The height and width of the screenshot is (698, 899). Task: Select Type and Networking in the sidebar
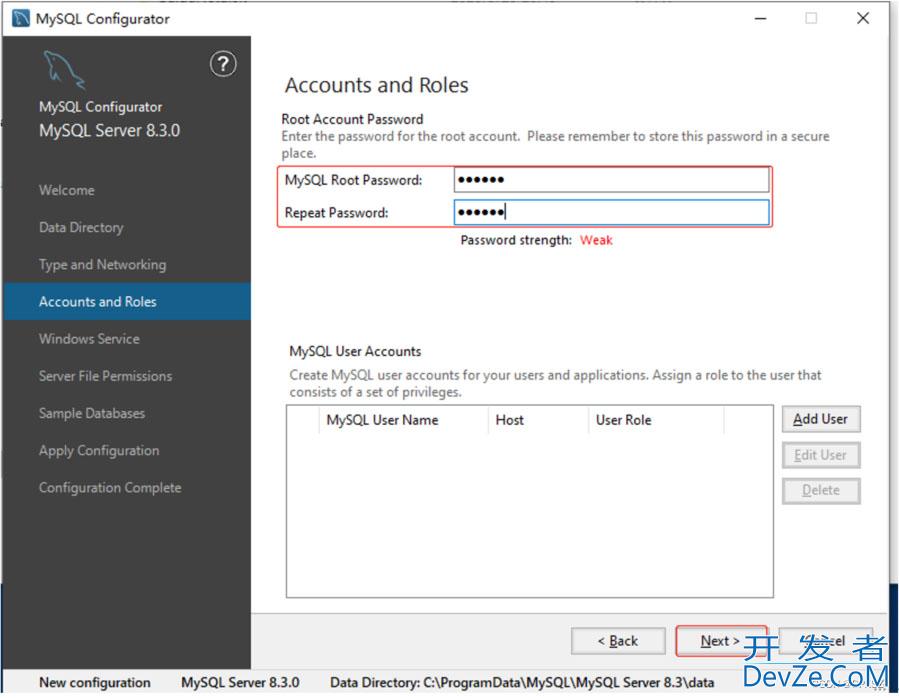tap(103, 265)
